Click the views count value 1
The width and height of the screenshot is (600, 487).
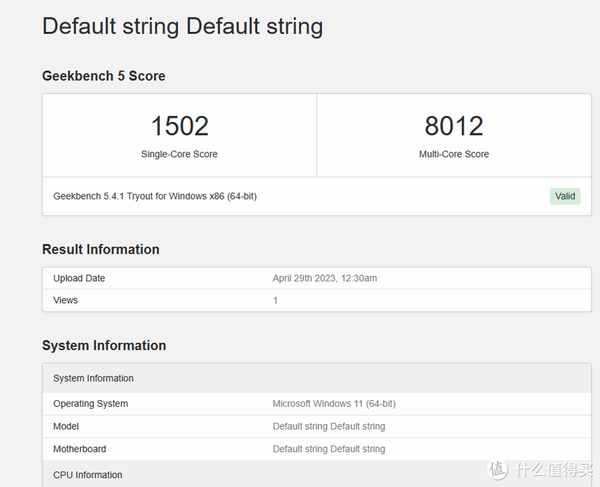(x=275, y=300)
